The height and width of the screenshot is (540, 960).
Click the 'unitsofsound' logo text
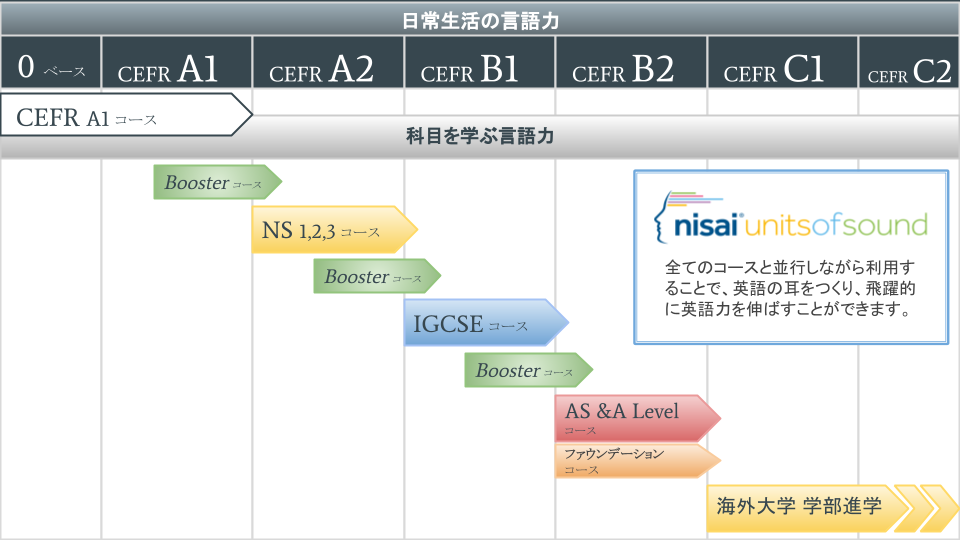(837, 224)
